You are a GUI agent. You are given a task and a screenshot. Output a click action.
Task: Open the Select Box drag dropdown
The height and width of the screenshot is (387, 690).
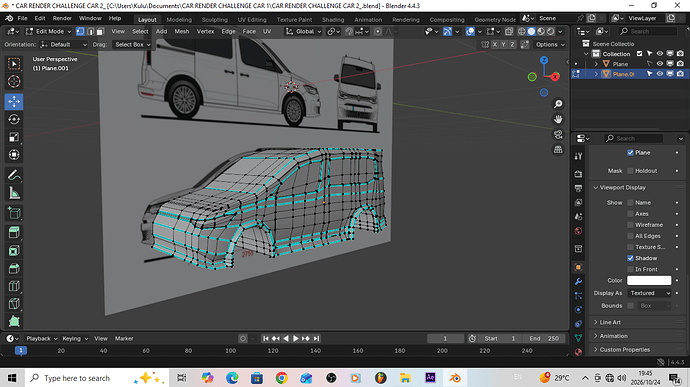click(132, 44)
